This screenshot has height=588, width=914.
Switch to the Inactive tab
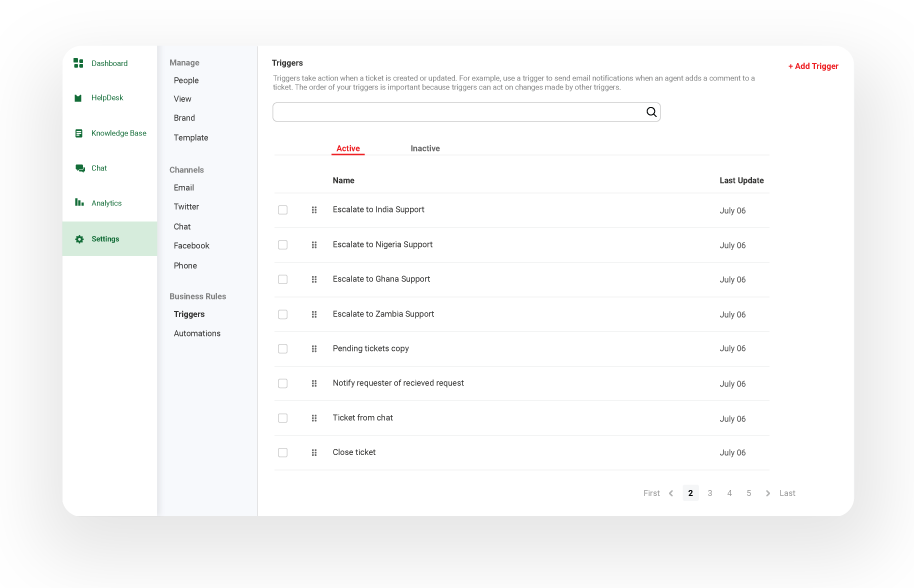point(424,148)
